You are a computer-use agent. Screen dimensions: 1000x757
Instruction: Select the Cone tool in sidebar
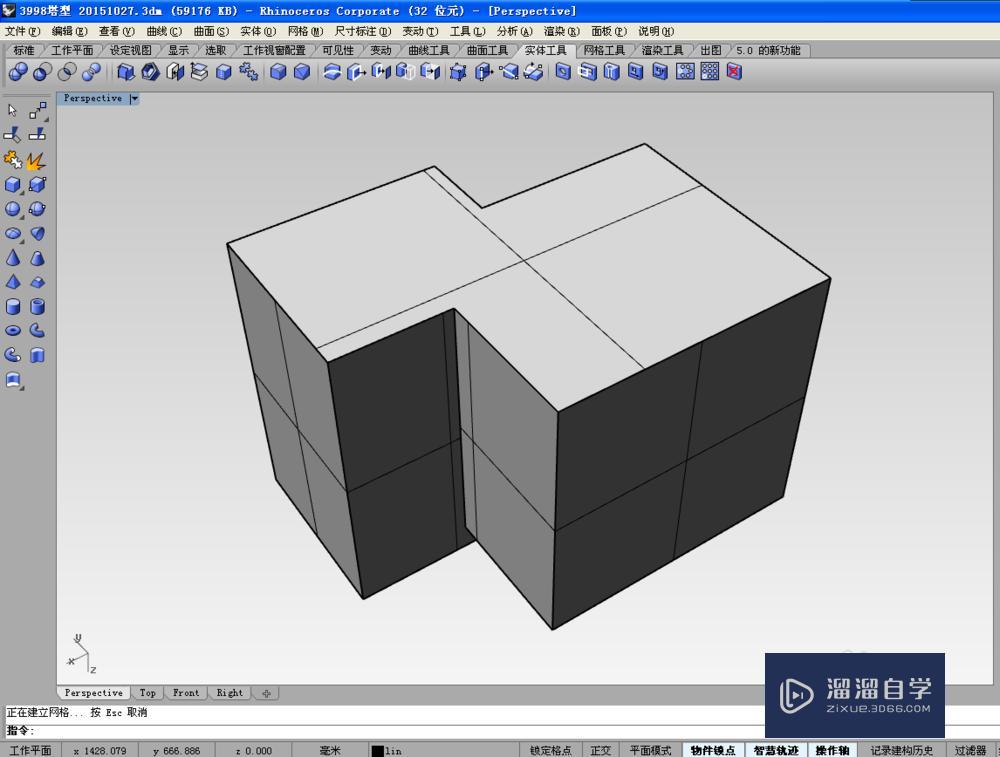pos(12,258)
